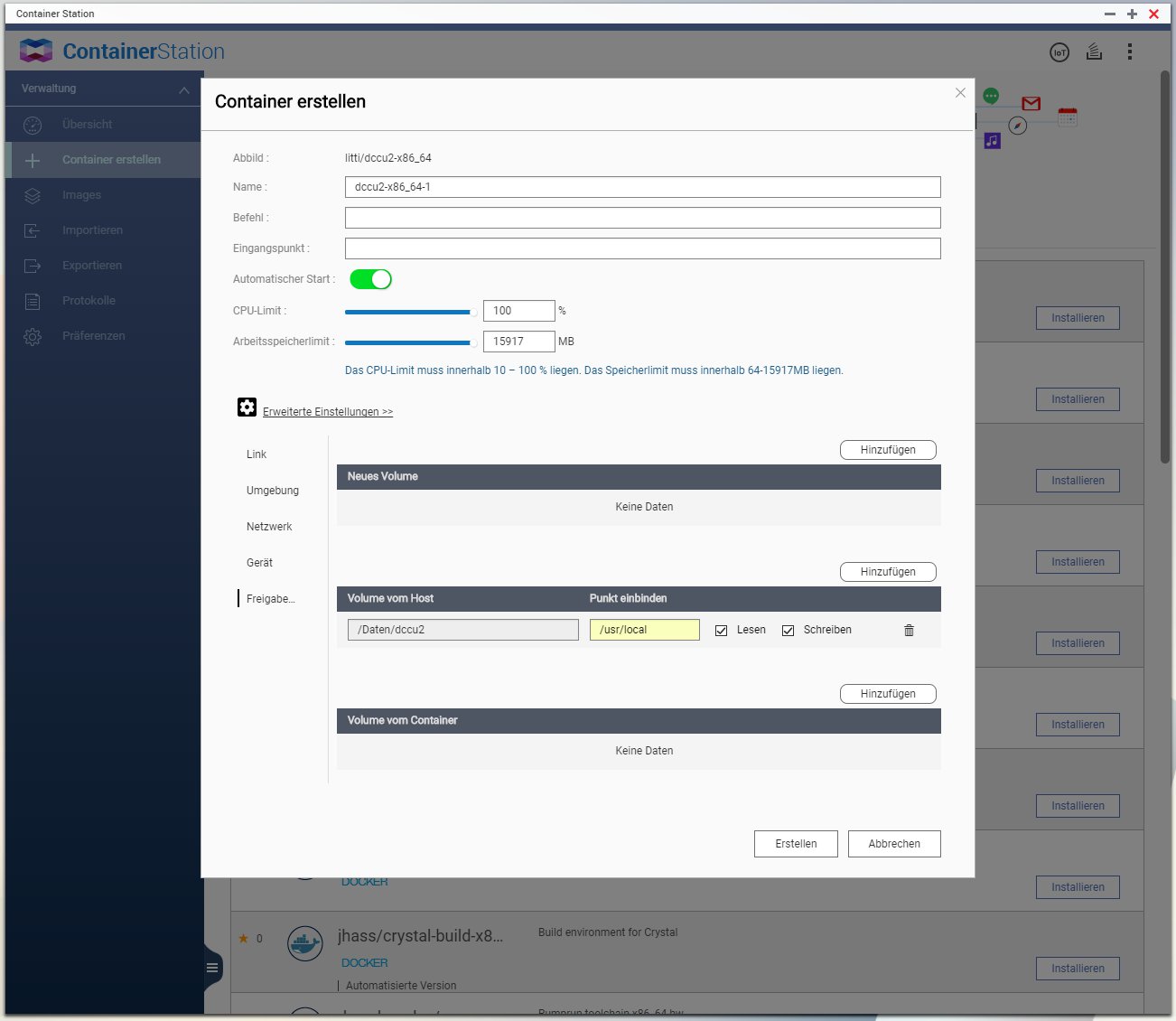Click the Images stack icon in sidebar

tap(33, 195)
